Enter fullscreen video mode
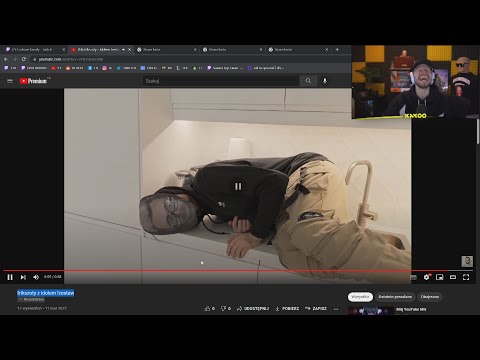480x360 pixels. click(x=466, y=277)
